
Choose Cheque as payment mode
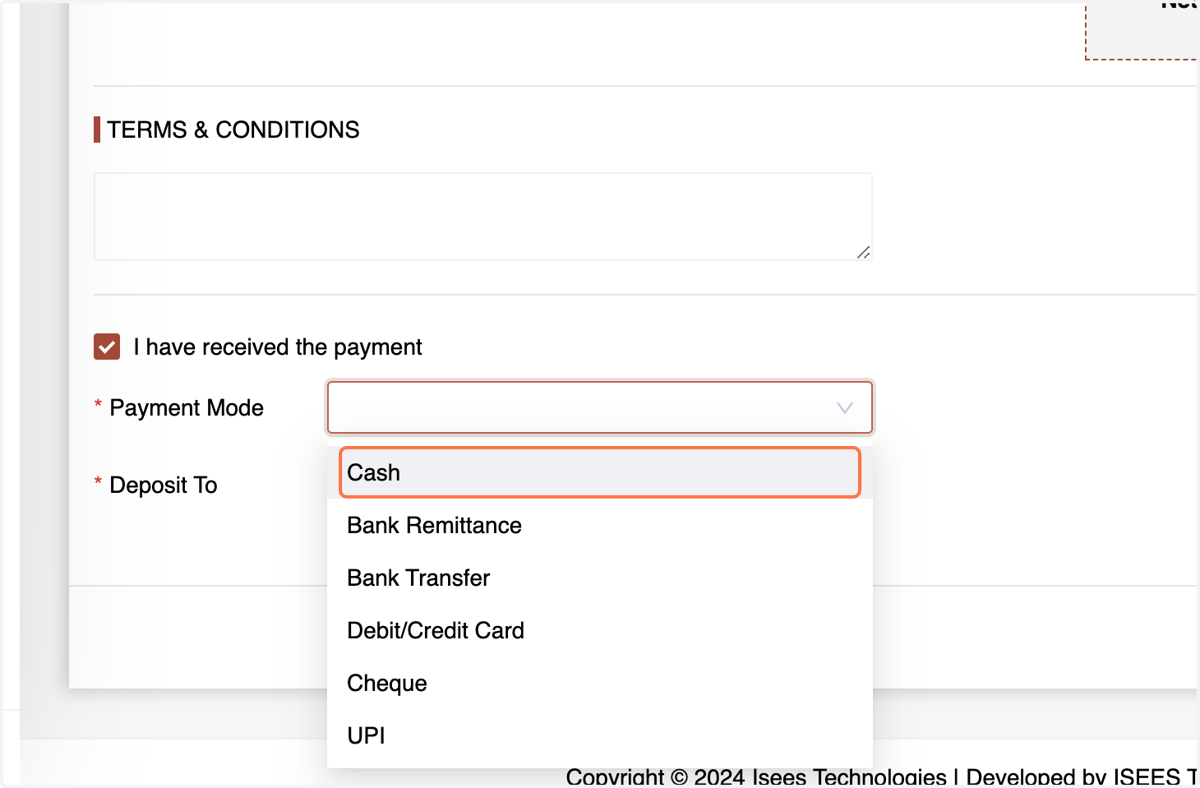600,683
